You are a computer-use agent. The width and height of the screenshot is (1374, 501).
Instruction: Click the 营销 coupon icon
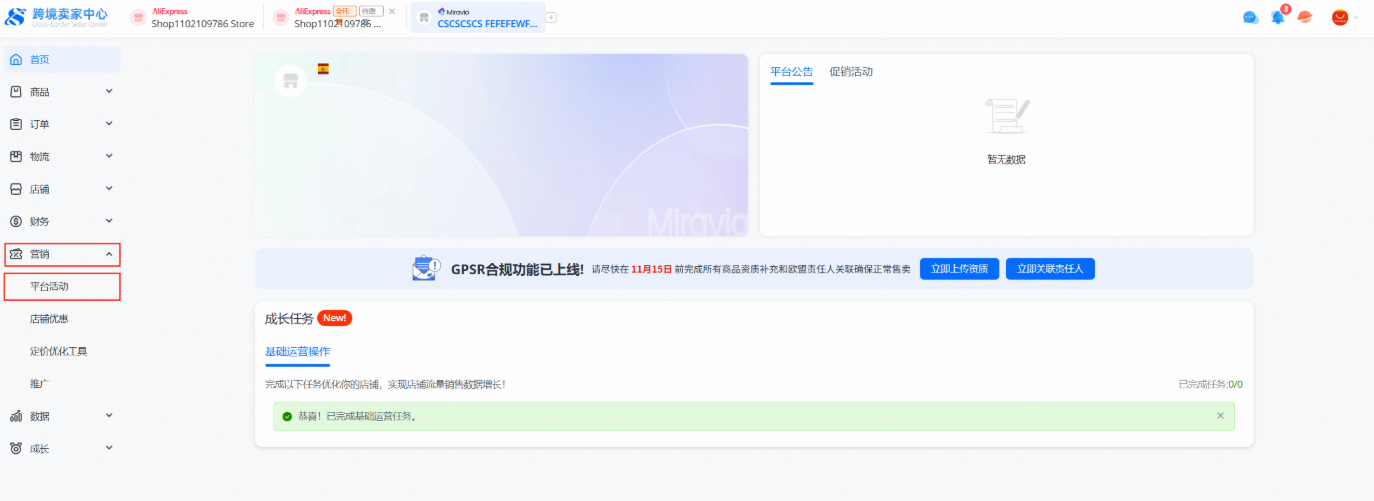[x=15, y=254]
